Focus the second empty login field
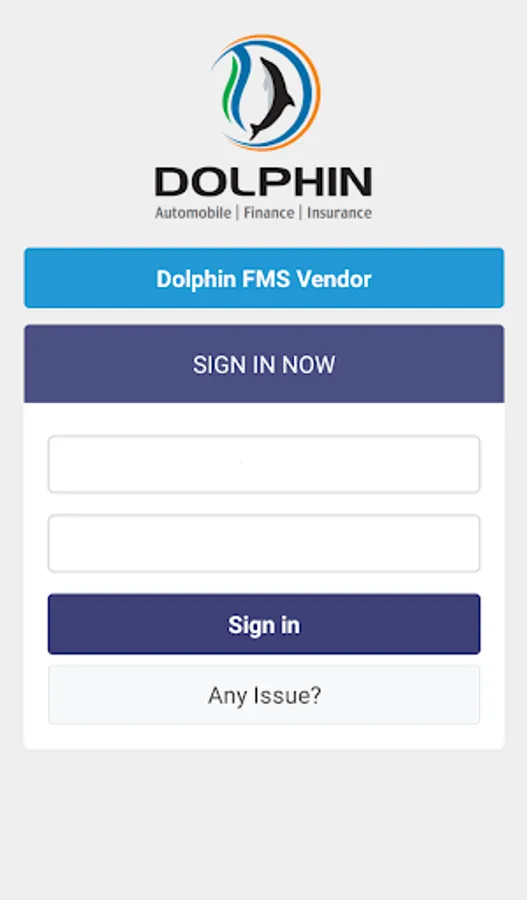The width and height of the screenshot is (527, 900). 264,544
